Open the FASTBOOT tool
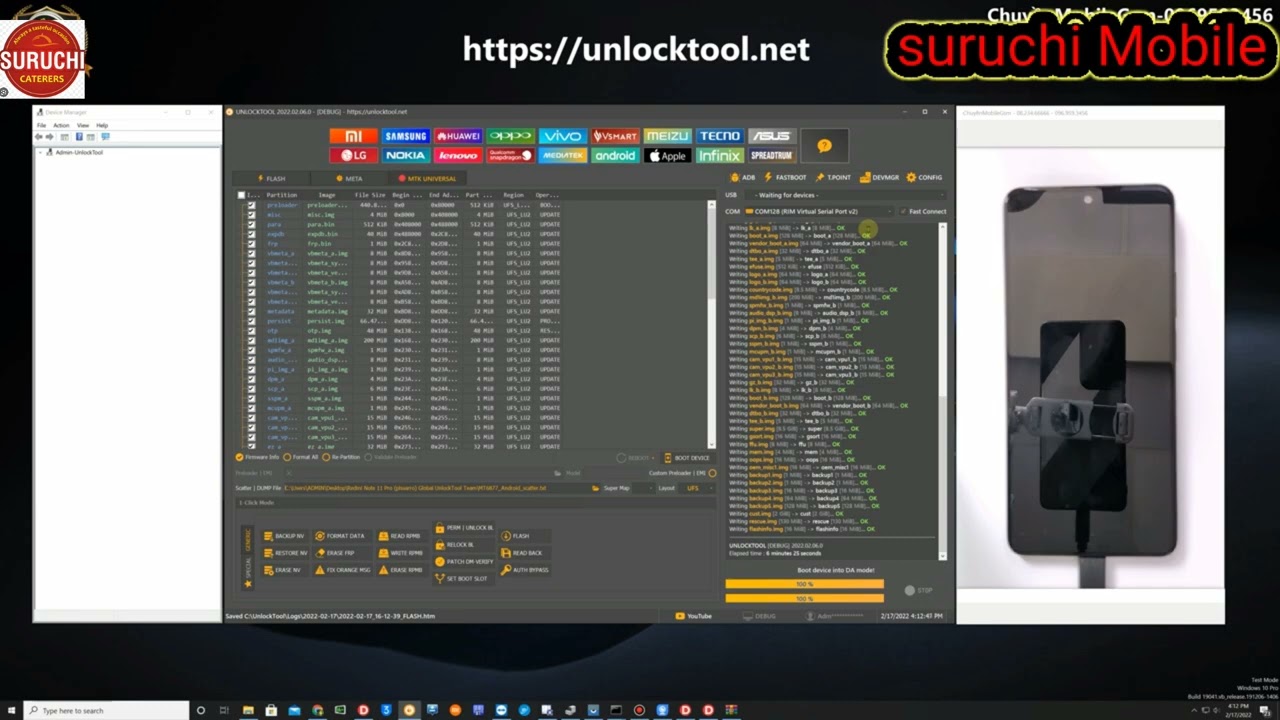This screenshot has width=1280, height=720. click(785, 177)
